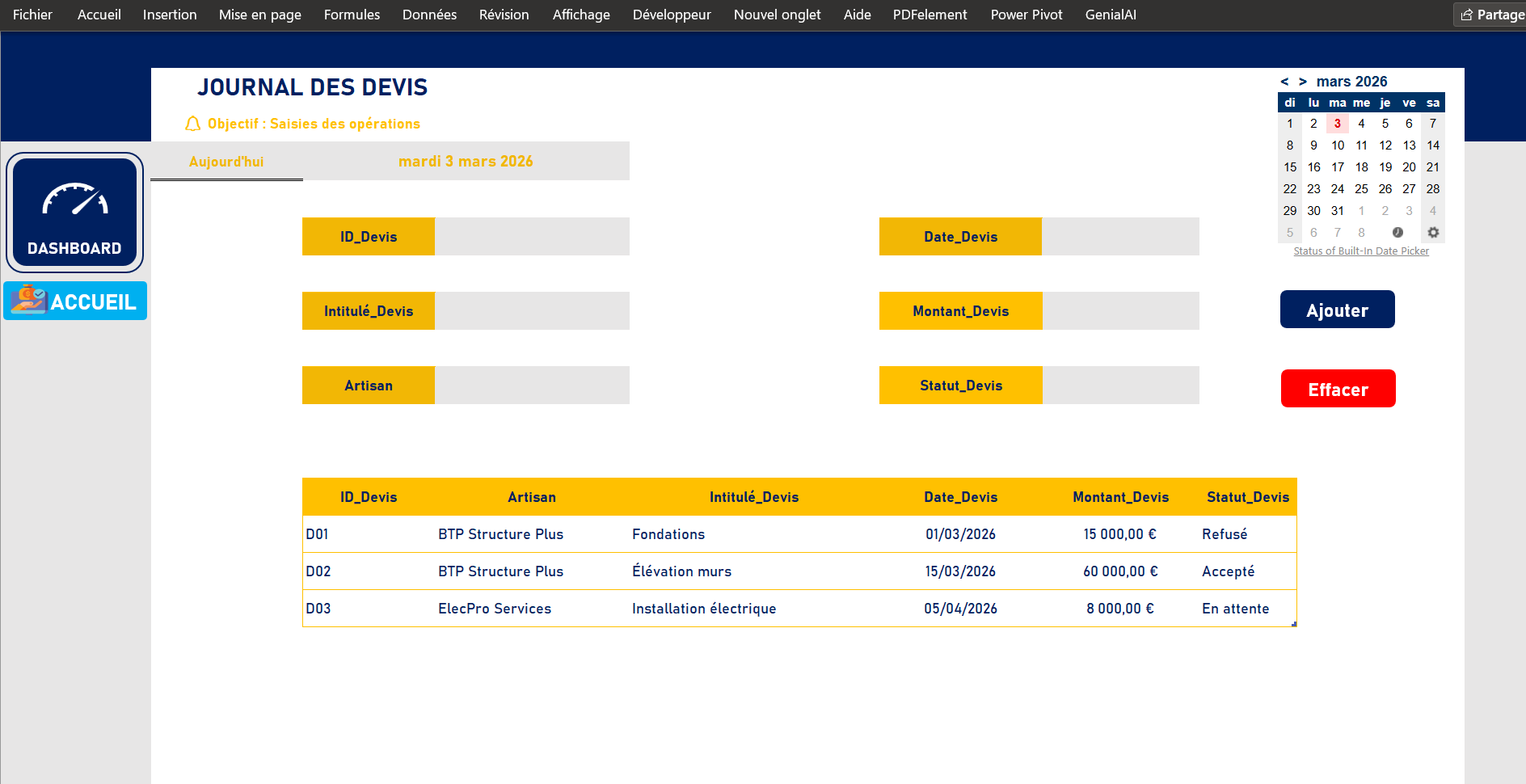The width and height of the screenshot is (1526, 784).
Task: Select the D02 cell in the table
Action: coord(318,571)
